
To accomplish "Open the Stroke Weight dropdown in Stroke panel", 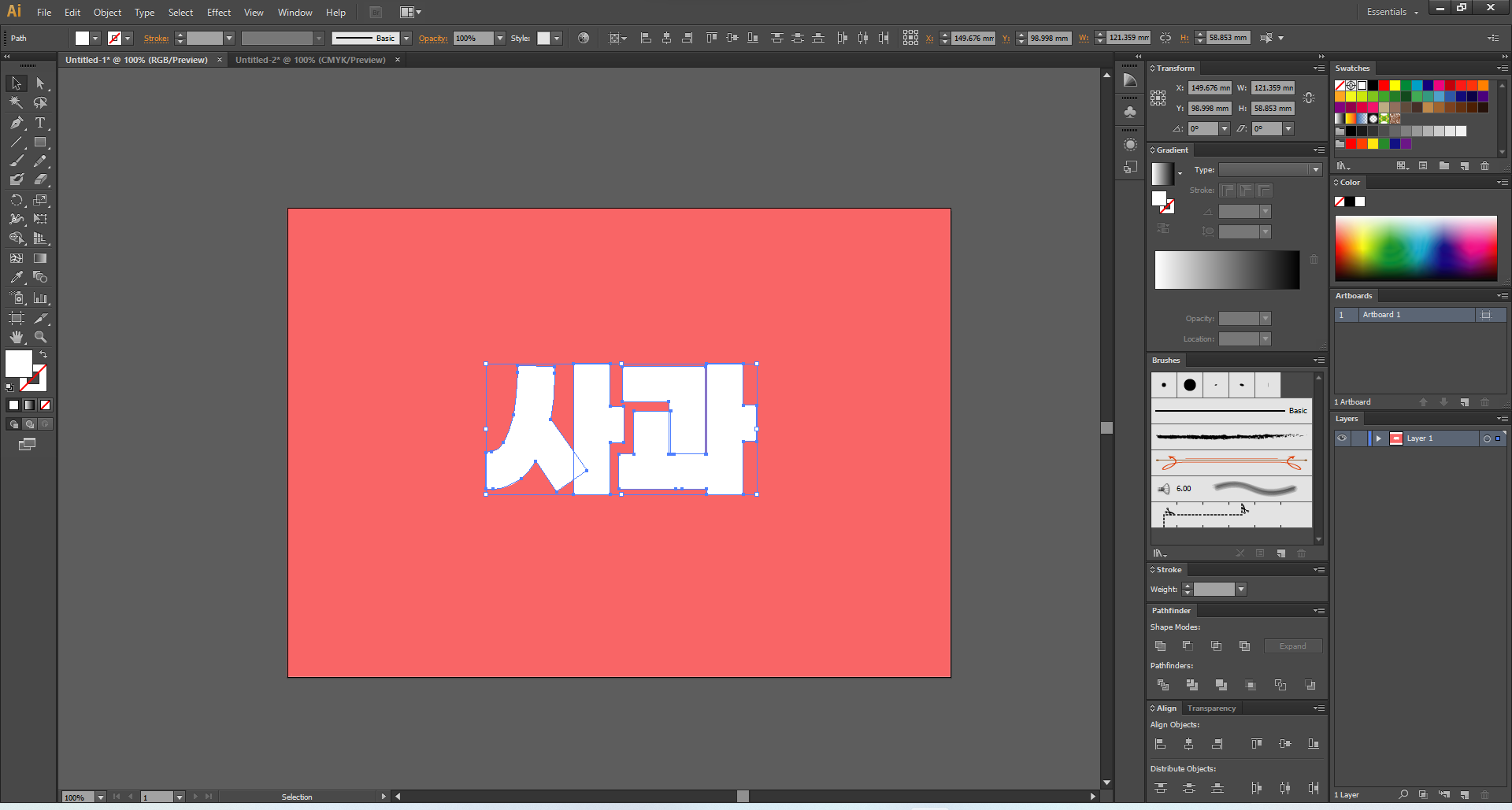I will point(1241,590).
